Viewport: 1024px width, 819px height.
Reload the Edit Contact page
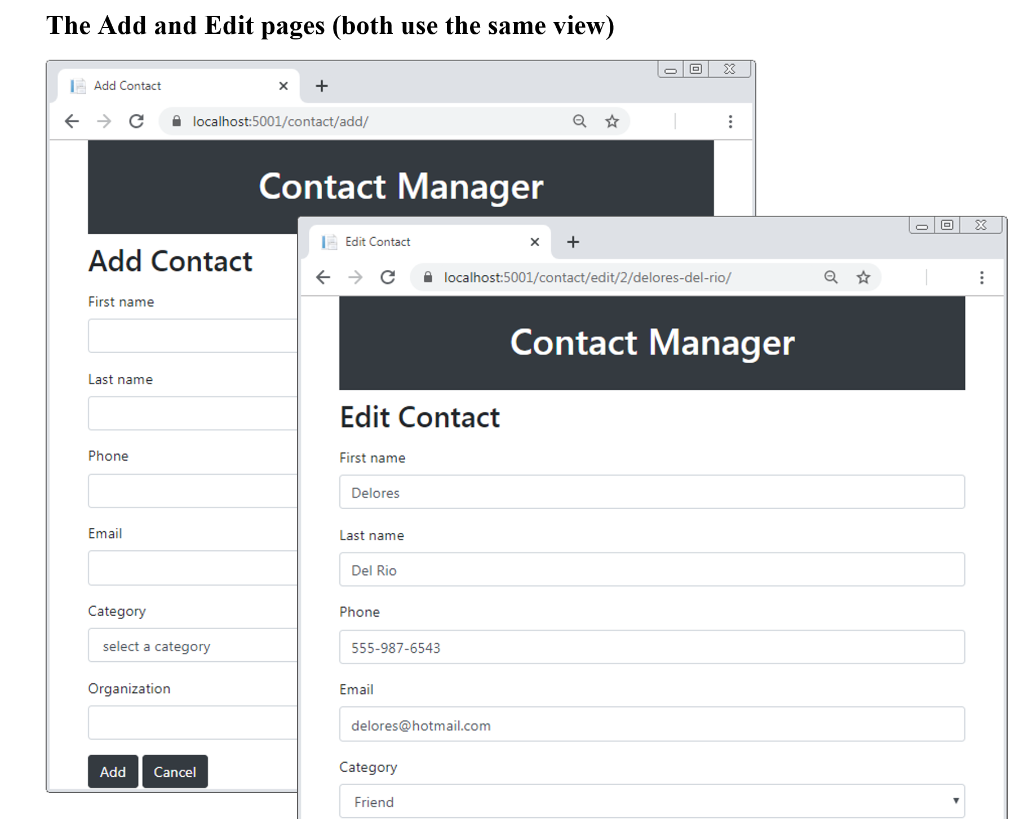click(388, 277)
